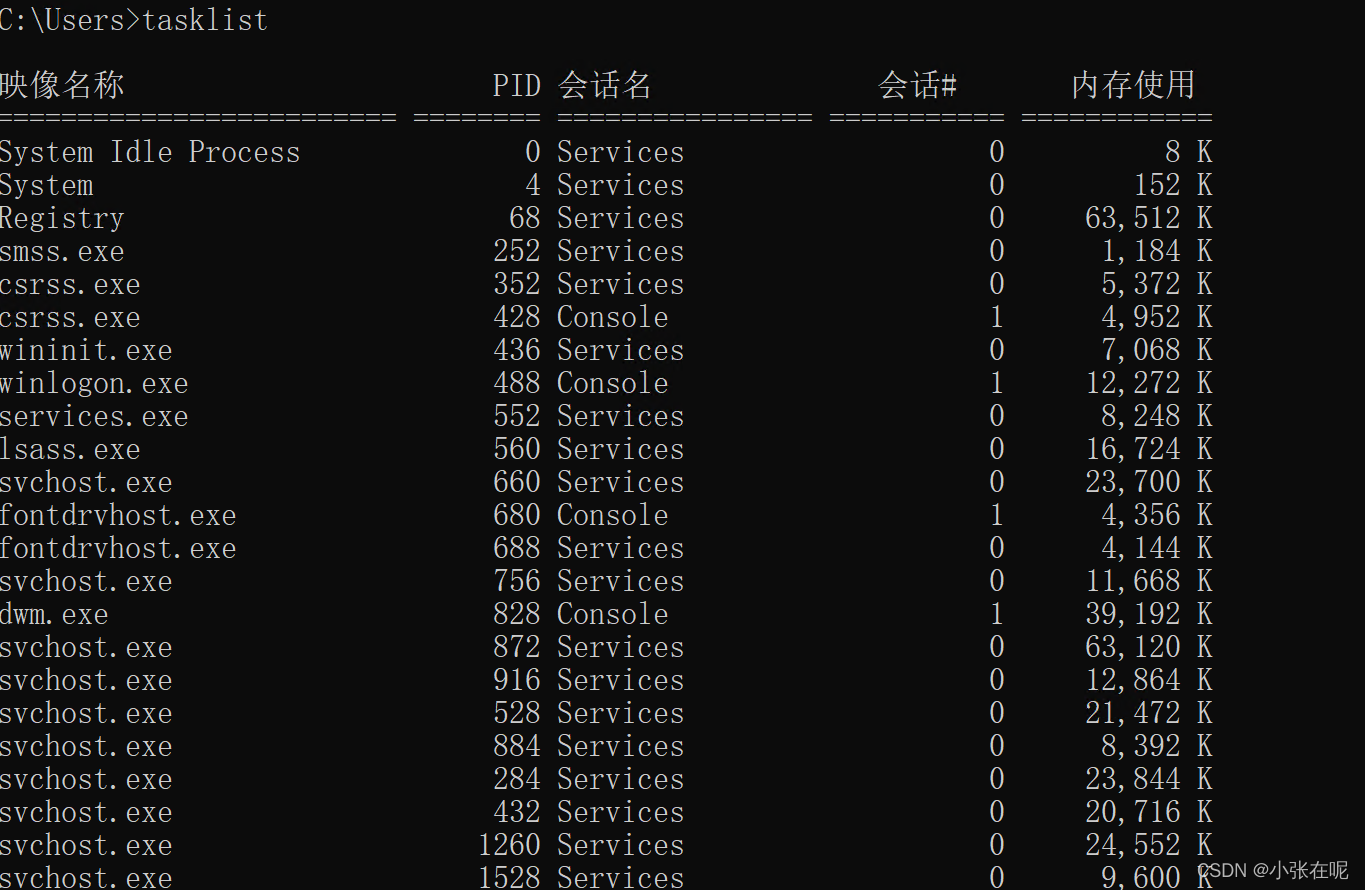This screenshot has width=1365, height=890.
Task: Click PID value 1528
Action: click(509, 877)
